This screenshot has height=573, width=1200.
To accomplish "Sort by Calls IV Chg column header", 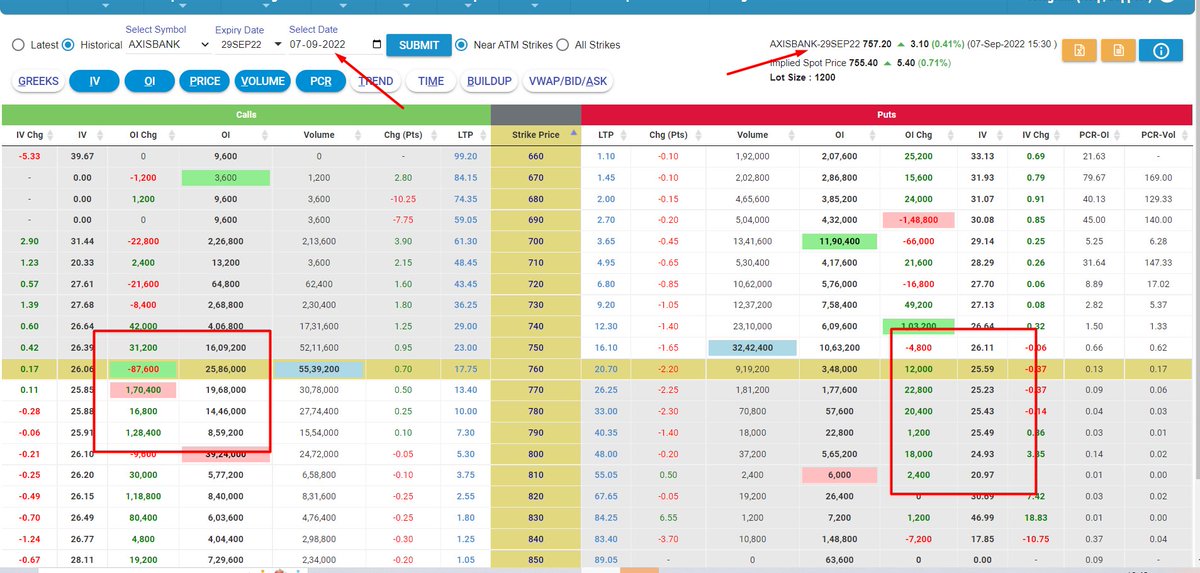I will coord(29,134).
